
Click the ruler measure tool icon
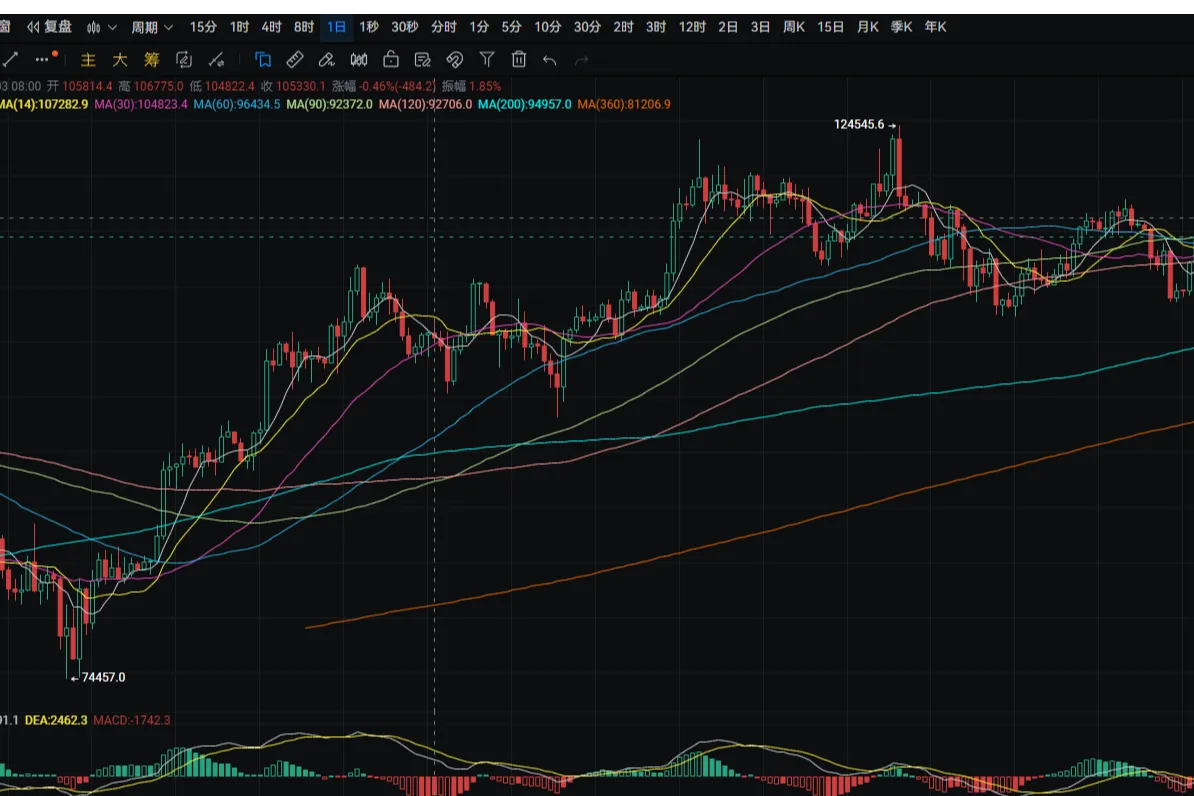click(x=295, y=60)
